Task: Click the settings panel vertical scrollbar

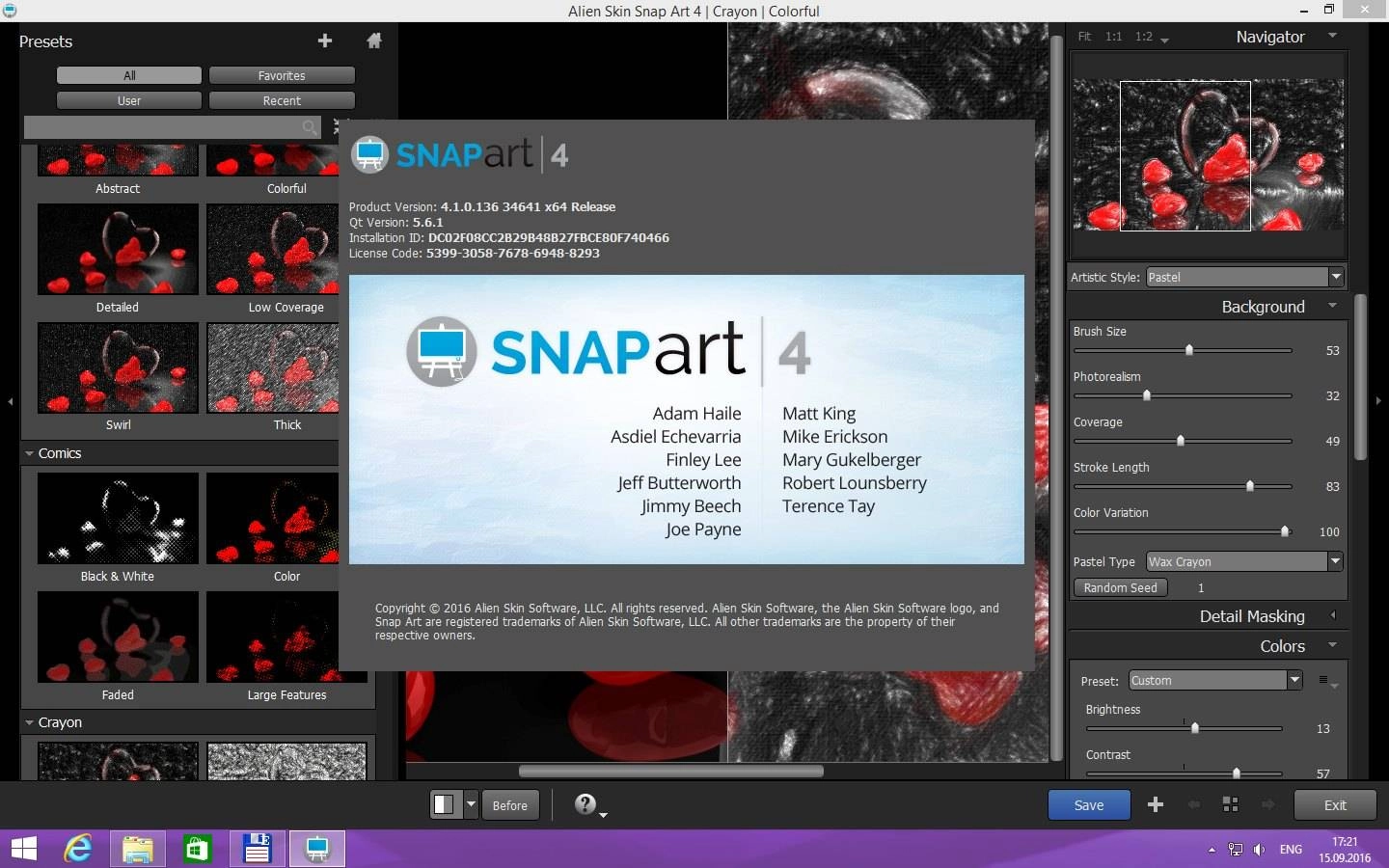Action: click(1361, 376)
